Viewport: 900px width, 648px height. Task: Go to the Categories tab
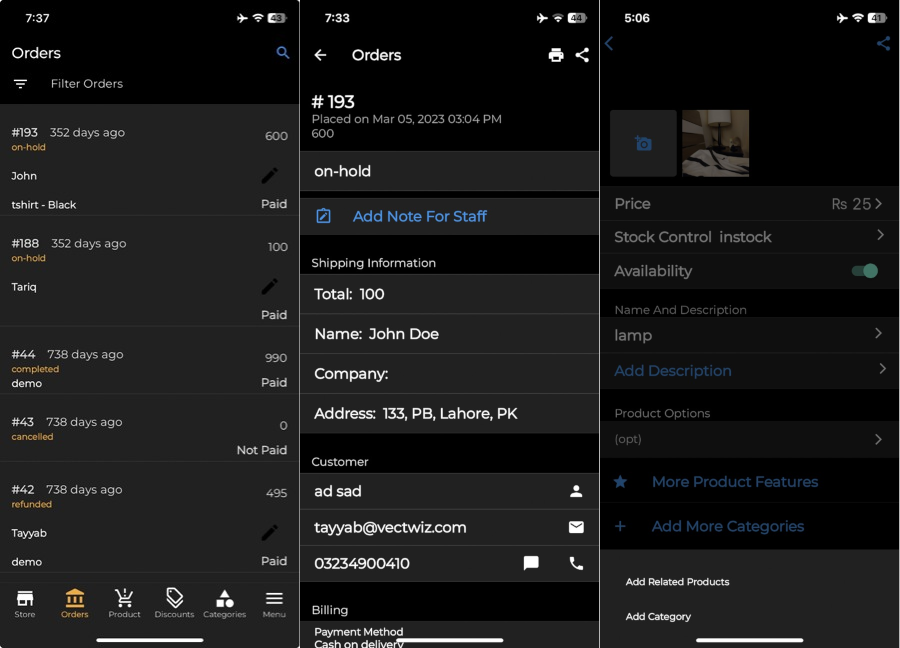224,603
